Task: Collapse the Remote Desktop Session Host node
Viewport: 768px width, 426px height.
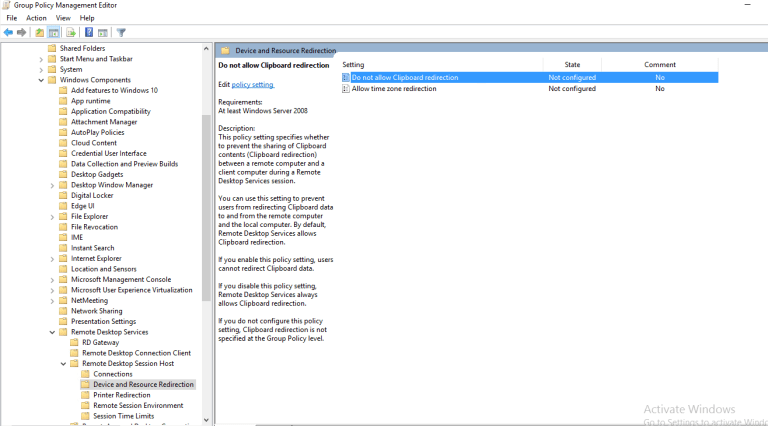Action: click(64, 364)
